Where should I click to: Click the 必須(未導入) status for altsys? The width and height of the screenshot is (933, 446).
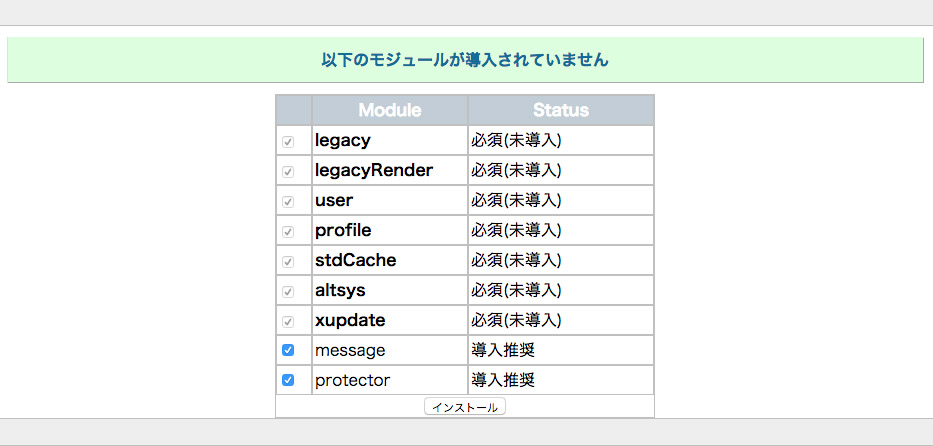point(516,291)
